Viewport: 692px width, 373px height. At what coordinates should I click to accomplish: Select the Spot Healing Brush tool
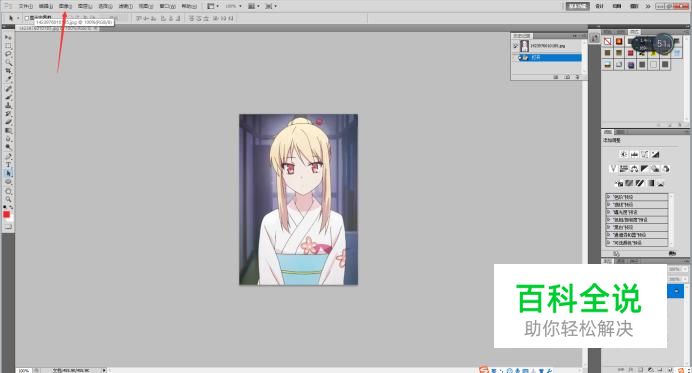(8, 89)
